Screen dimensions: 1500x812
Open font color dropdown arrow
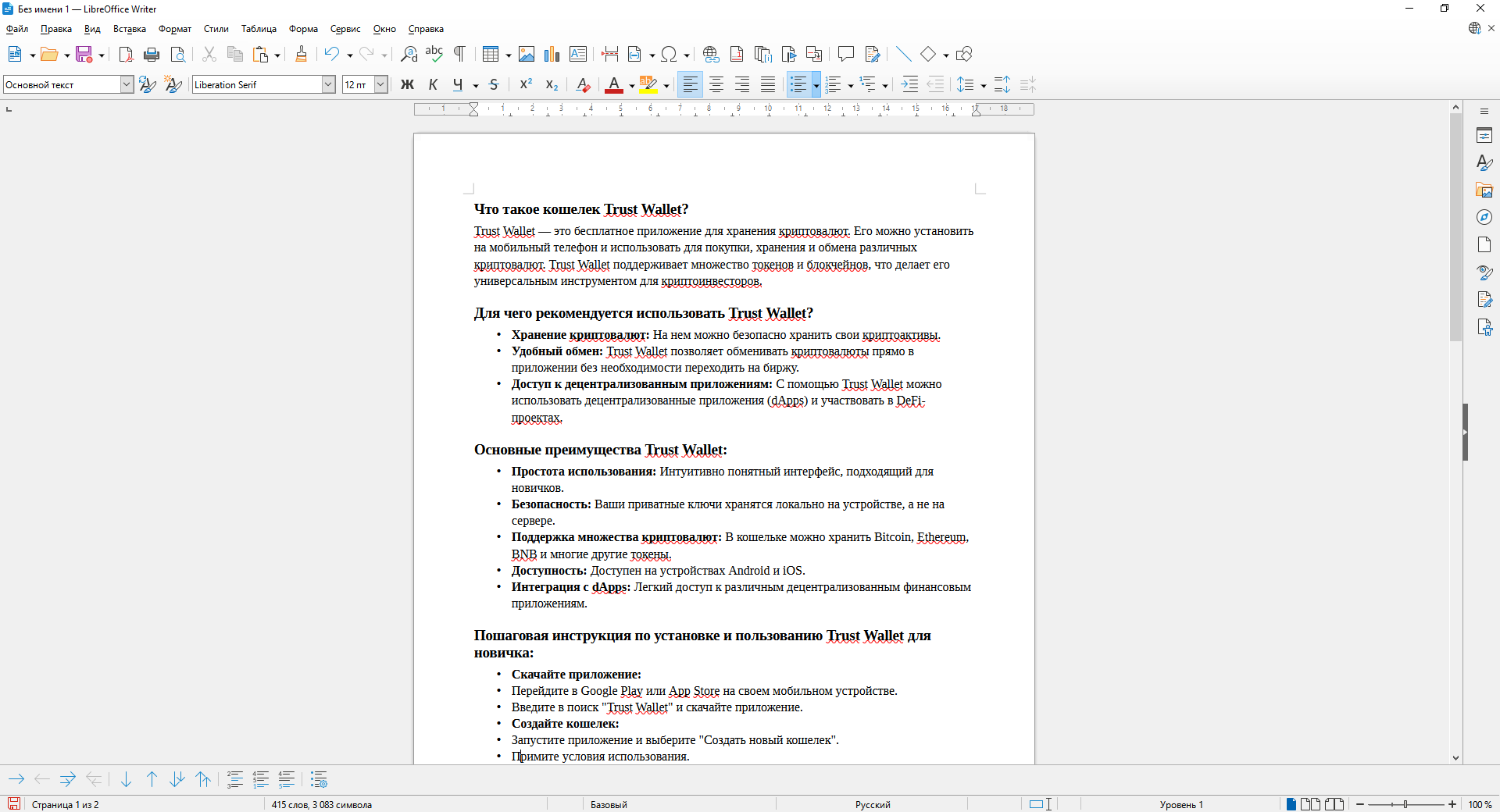[x=631, y=85]
